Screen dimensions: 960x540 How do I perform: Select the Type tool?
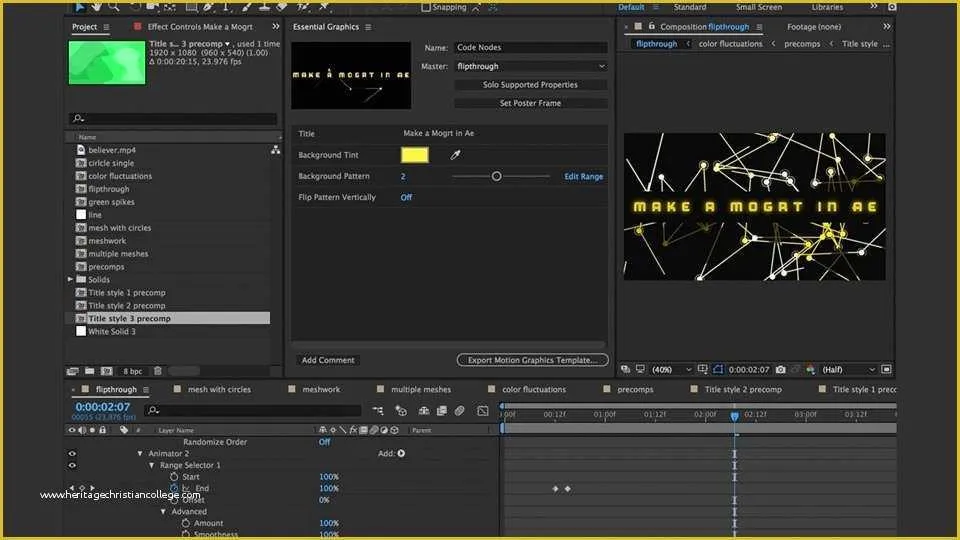tap(226, 7)
